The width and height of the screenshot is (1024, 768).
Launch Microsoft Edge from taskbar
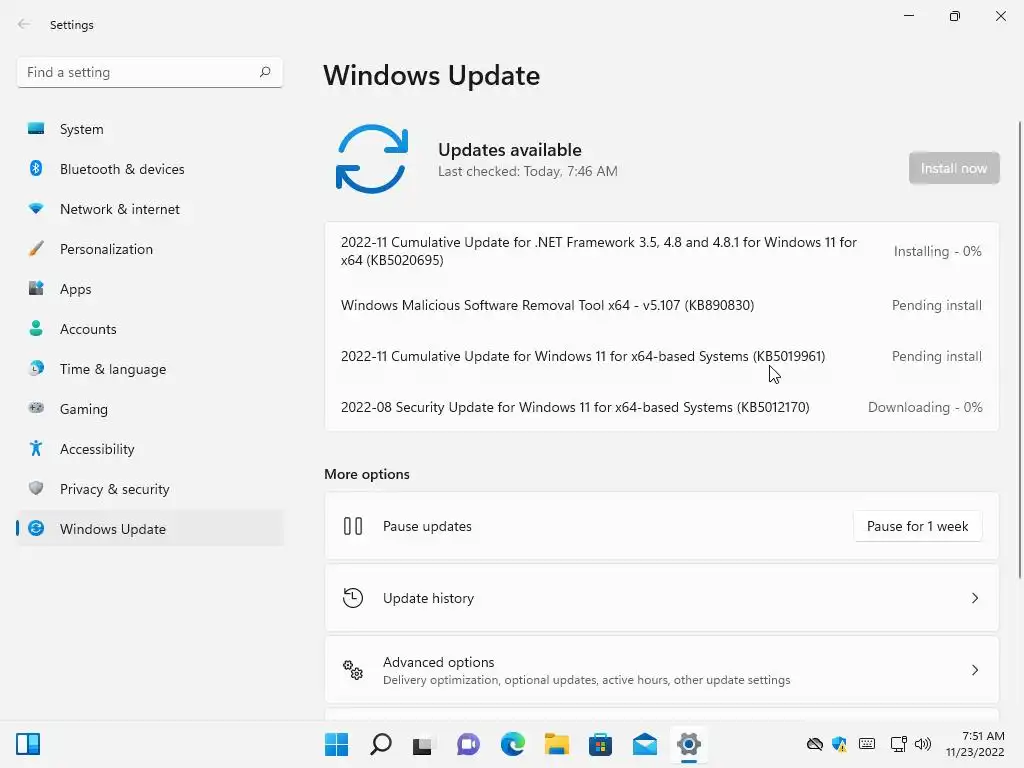pos(513,744)
